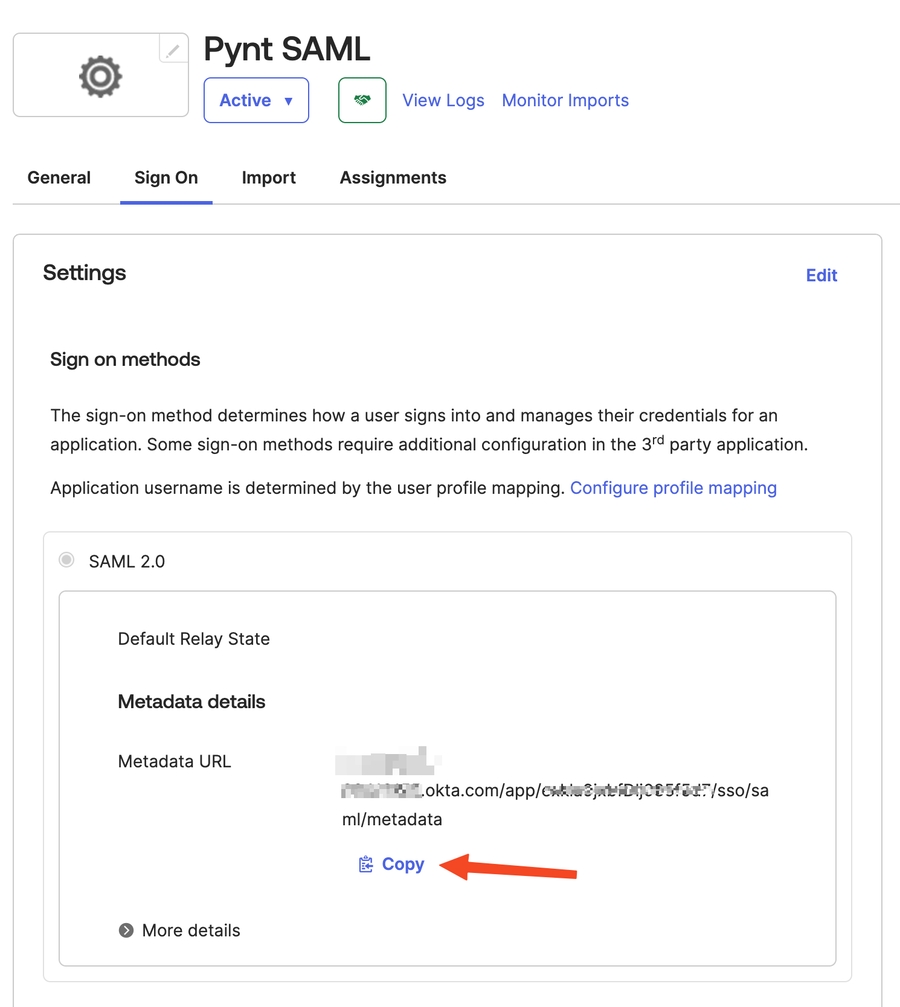Click the Metadata URL label
900x1007 pixels.
[x=174, y=762]
